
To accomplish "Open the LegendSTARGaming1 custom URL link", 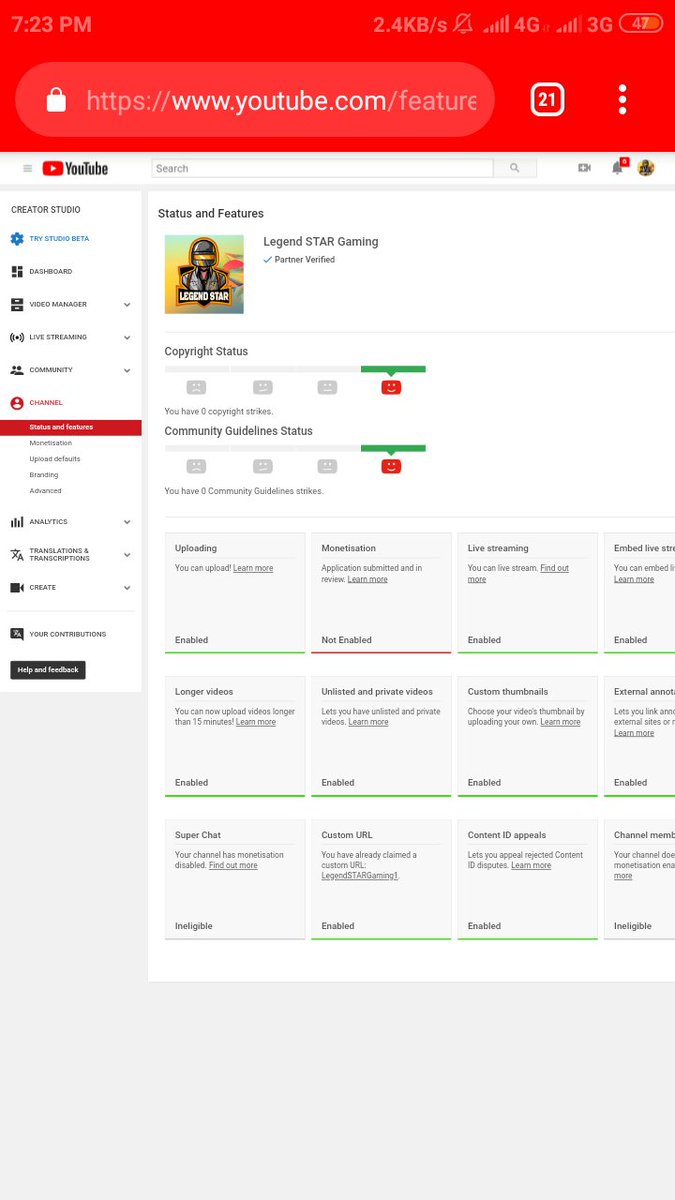I will pos(360,876).
